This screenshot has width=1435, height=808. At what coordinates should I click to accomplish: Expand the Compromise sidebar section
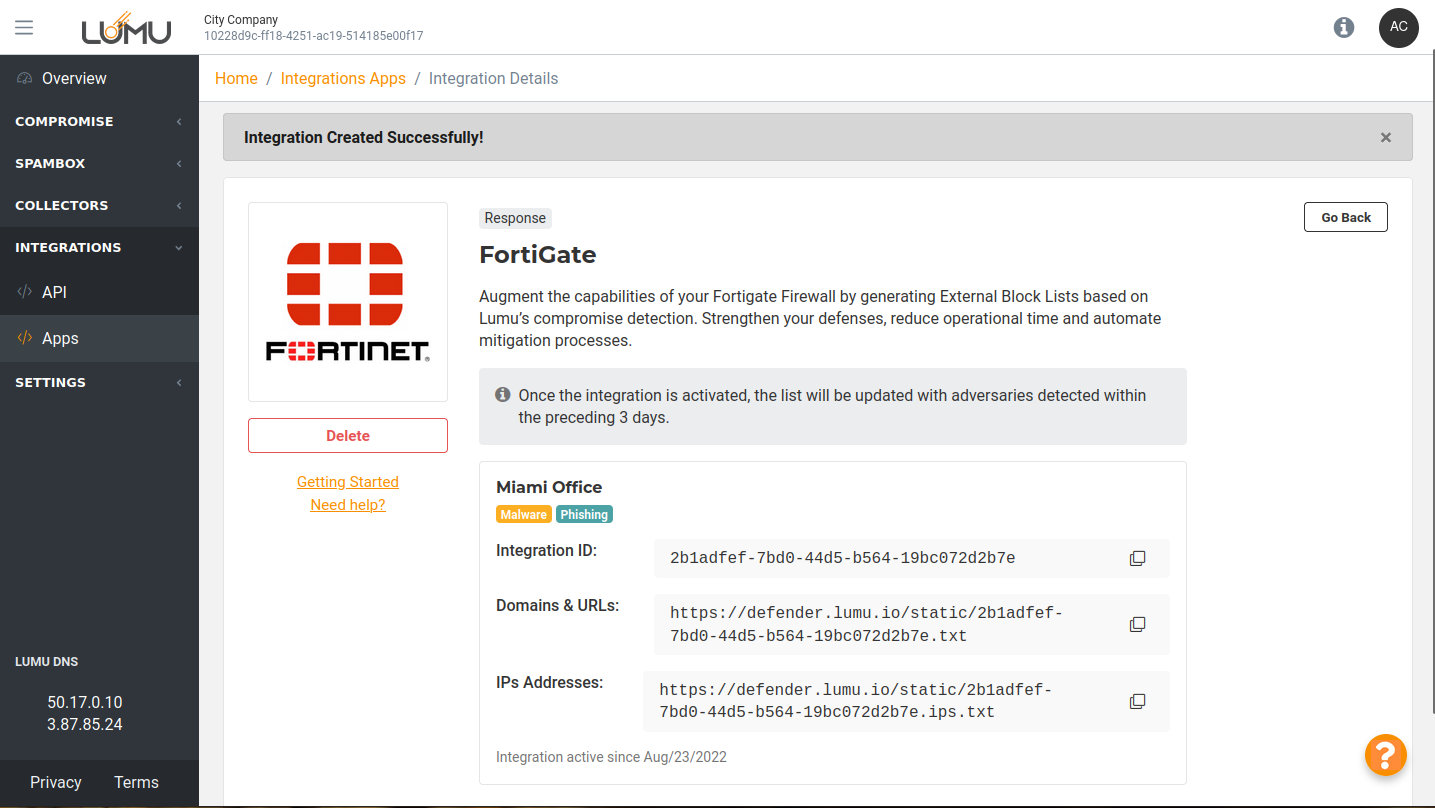[x=99, y=121]
